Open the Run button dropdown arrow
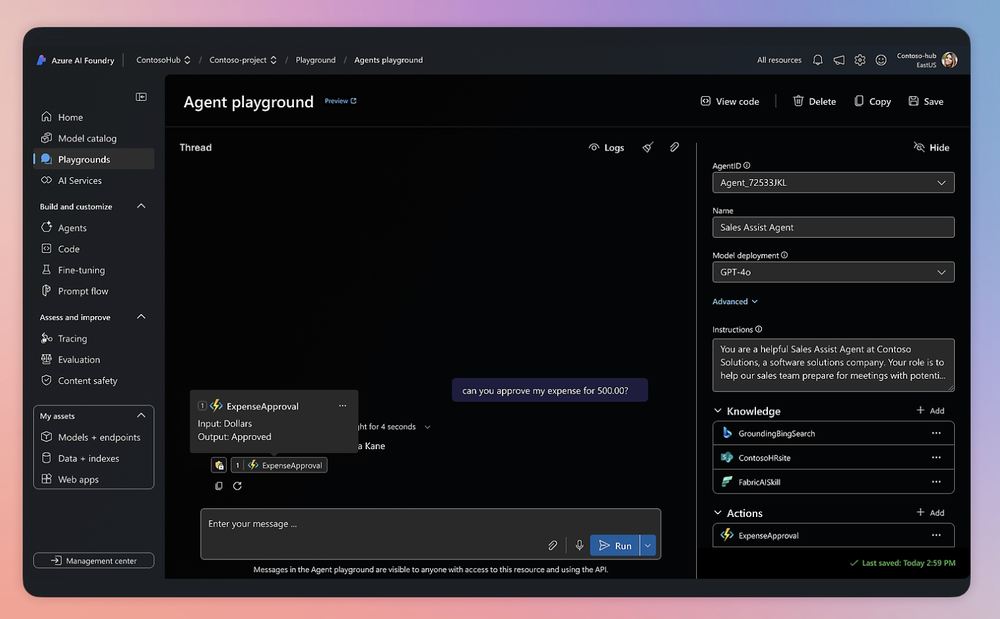1000x619 pixels. point(648,545)
